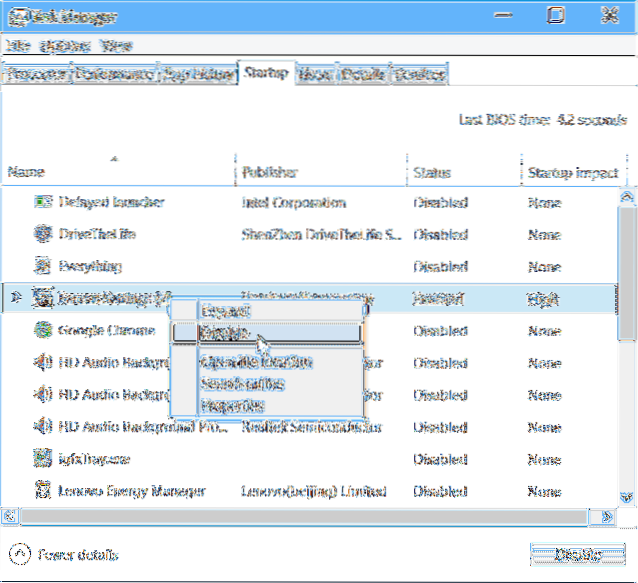Expand the highlighted row's disclosure arrow
638x583 pixels.
[x=14, y=298]
